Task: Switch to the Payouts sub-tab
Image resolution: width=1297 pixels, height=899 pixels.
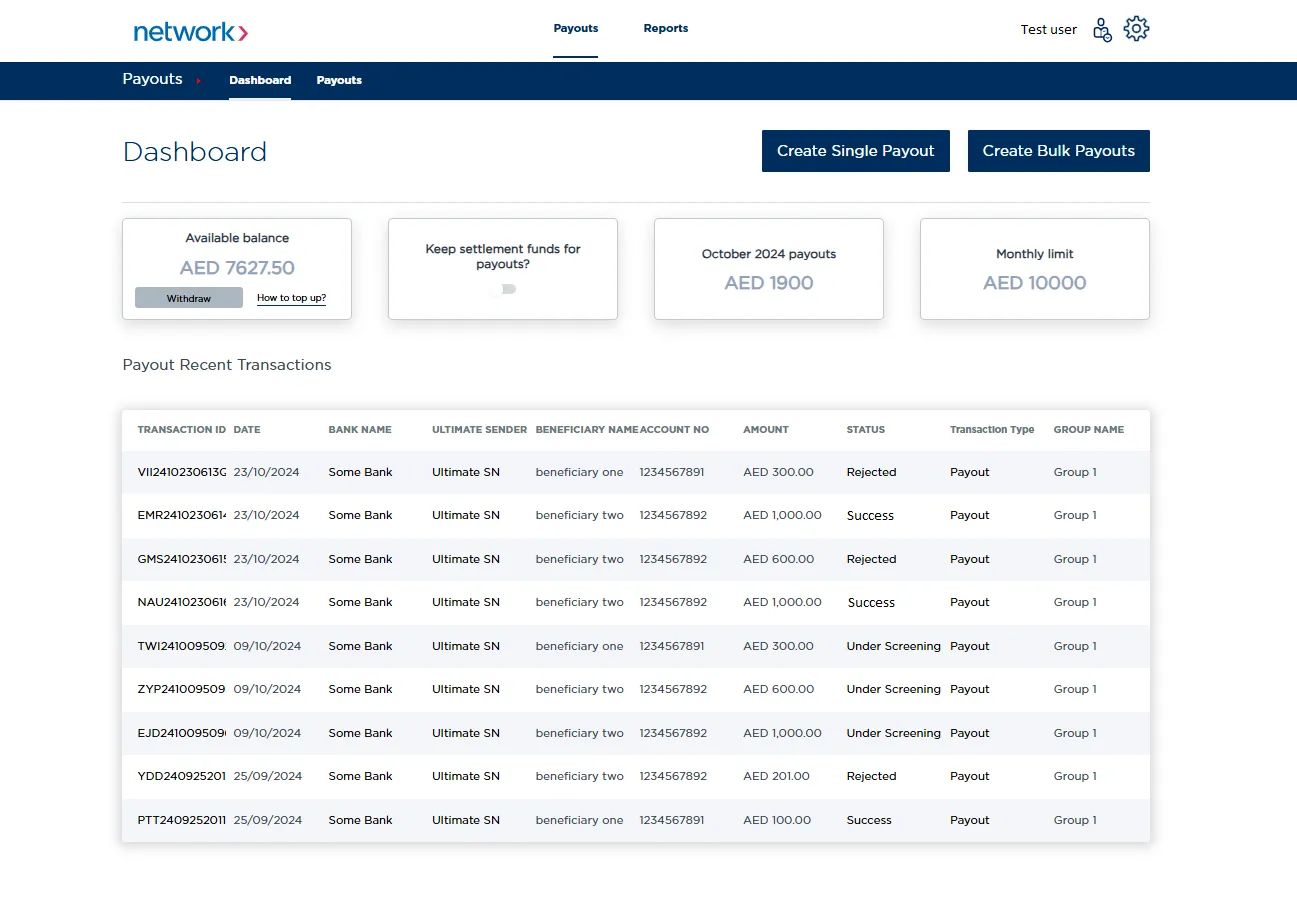Action: tap(339, 80)
